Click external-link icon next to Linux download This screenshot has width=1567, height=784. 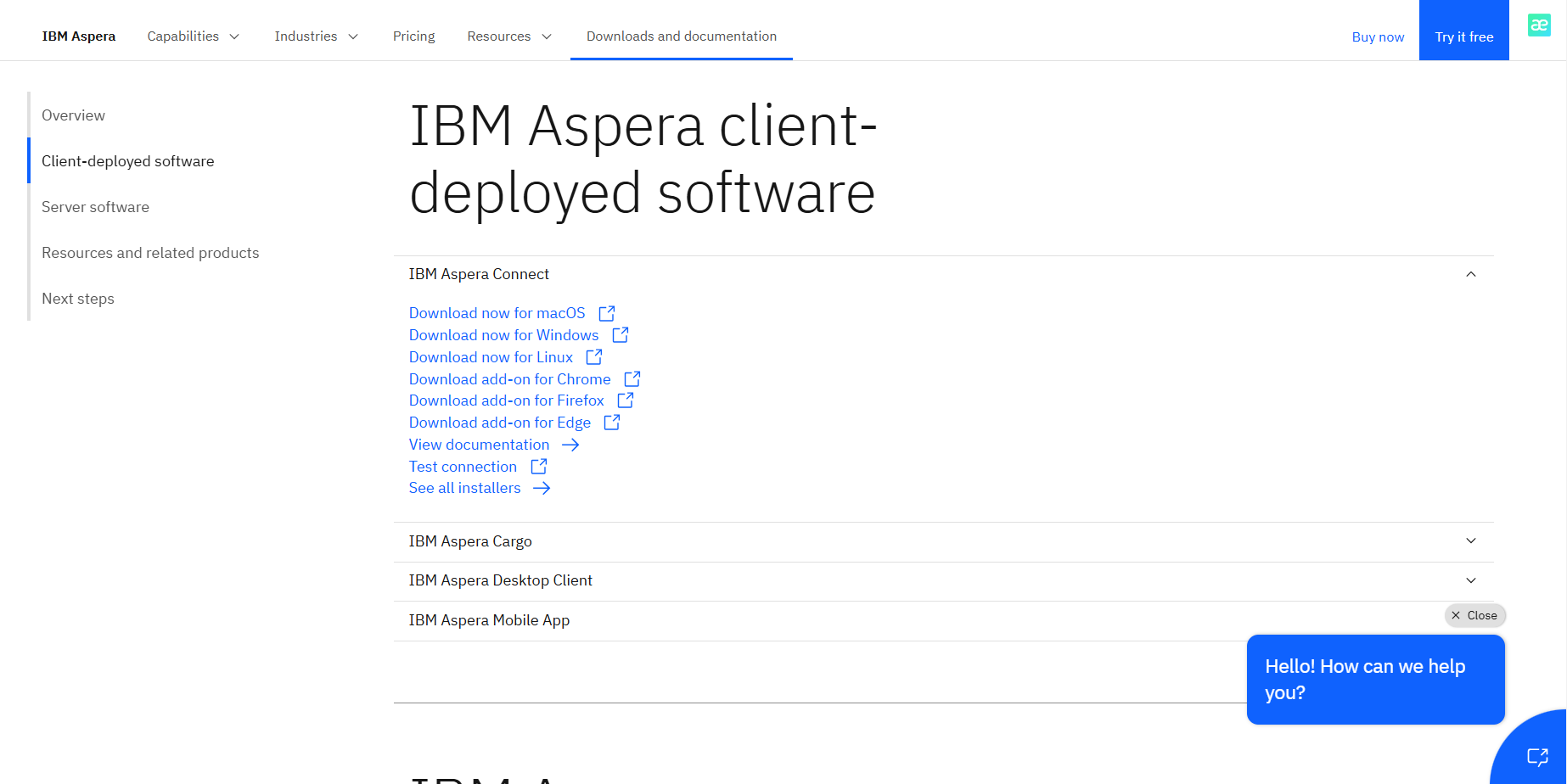594,357
